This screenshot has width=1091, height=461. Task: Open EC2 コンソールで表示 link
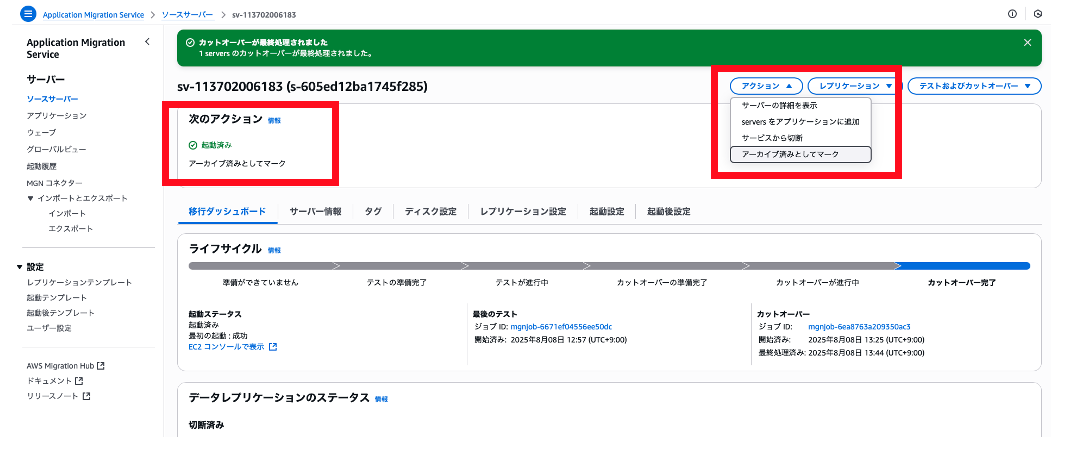(x=226, y=346)
